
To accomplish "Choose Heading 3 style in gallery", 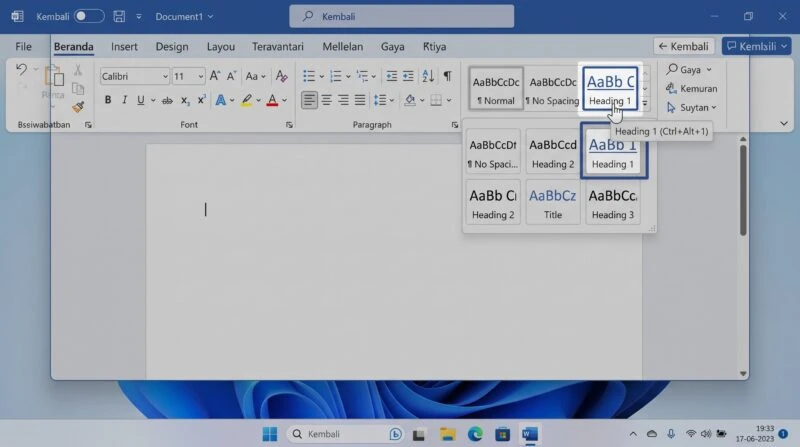I will [x=613, y=203].
